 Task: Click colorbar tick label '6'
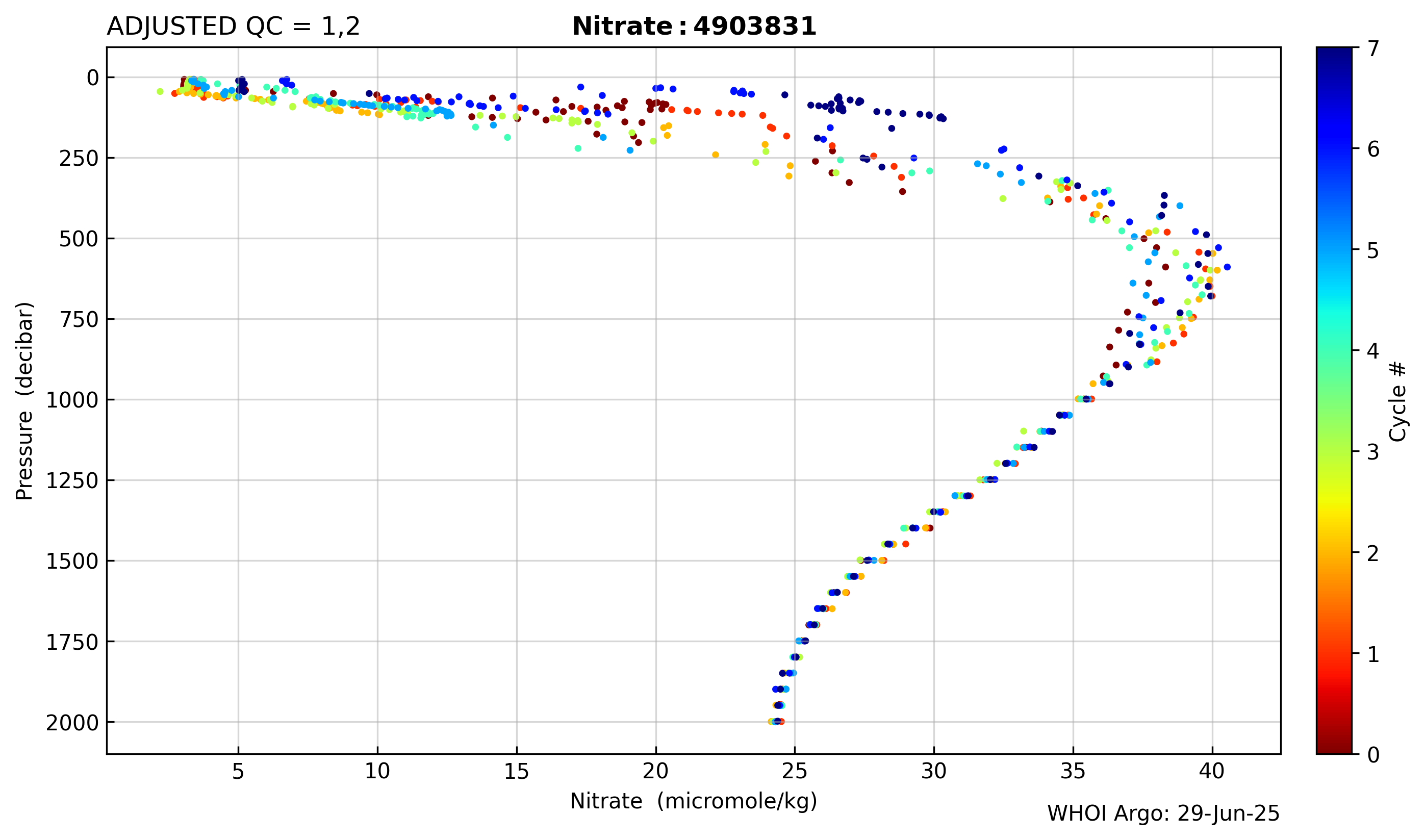click(1373, 149)
